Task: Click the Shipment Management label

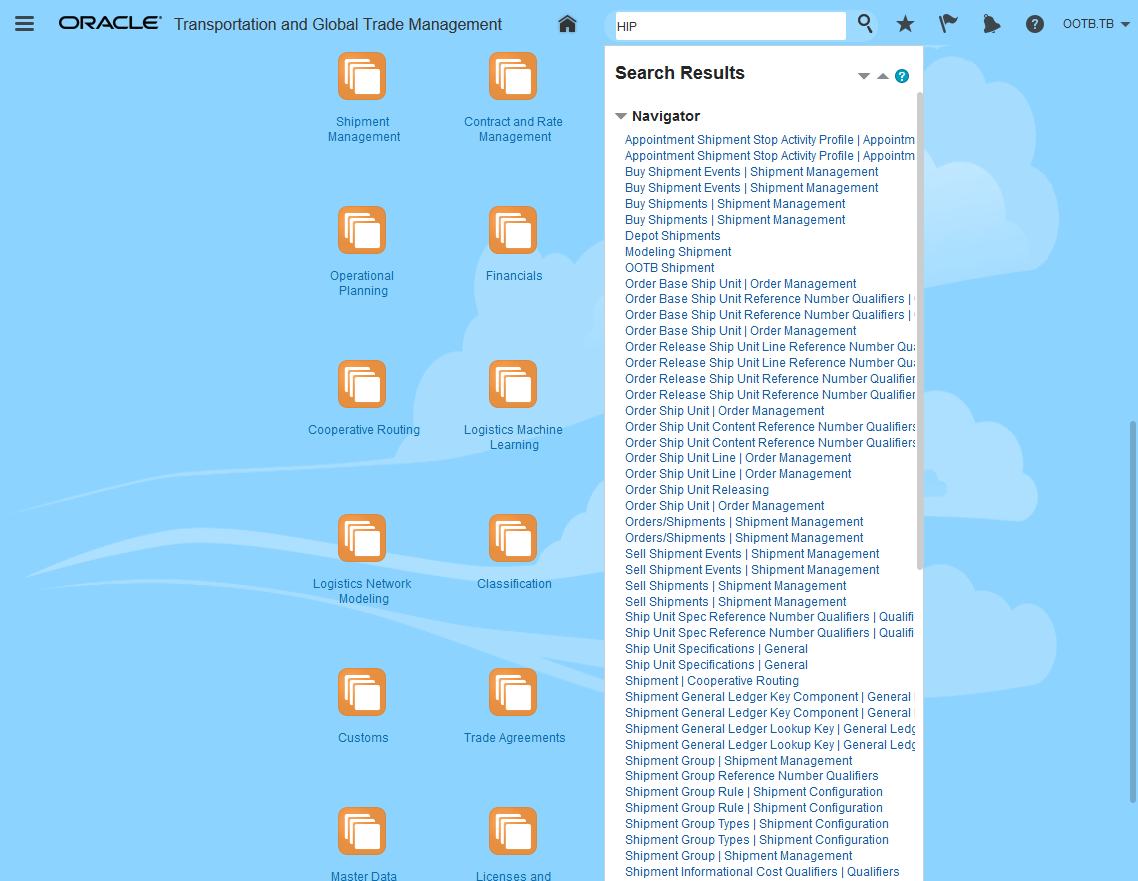Action: click(x=363, y=129)
